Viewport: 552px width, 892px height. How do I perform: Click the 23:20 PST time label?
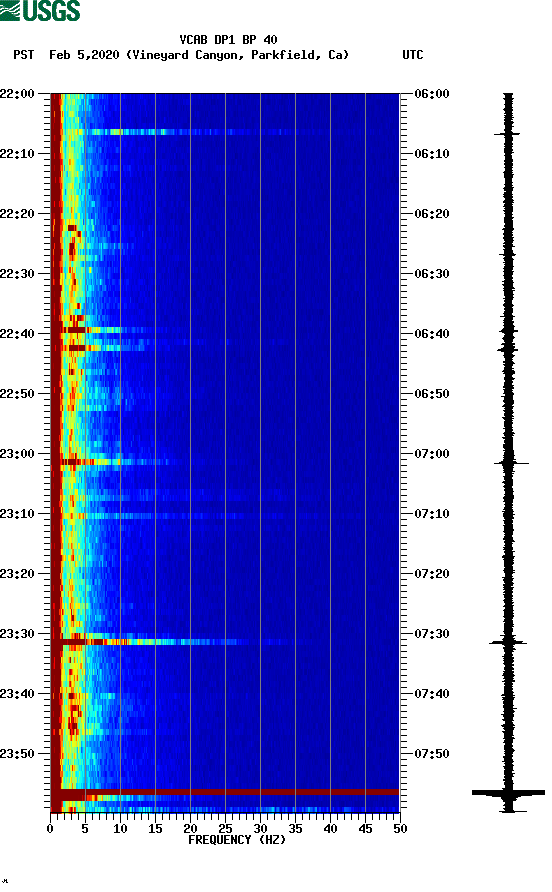click(x=17, y=574)
